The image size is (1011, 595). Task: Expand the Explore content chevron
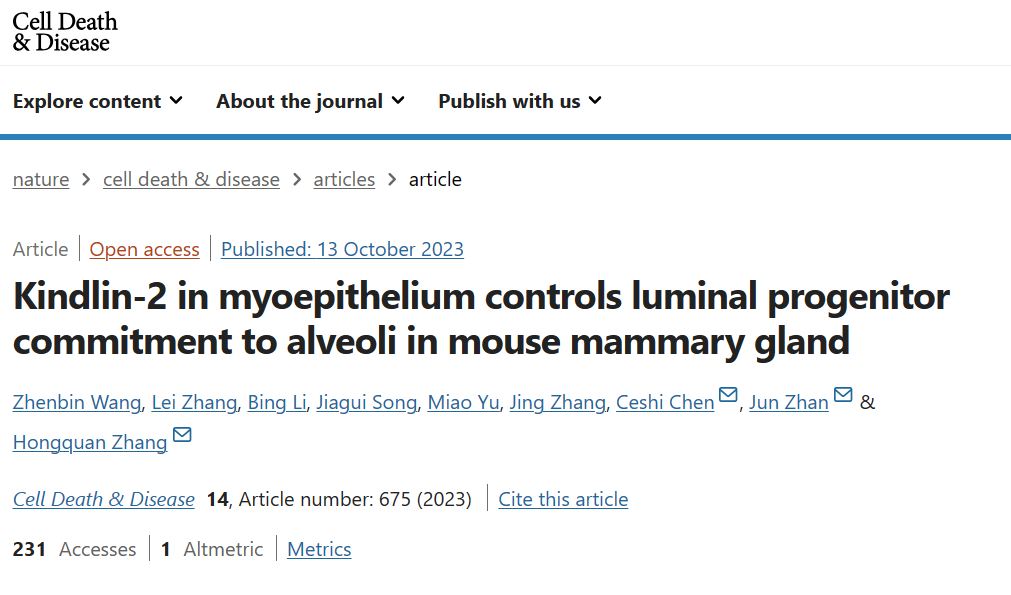[x=176, y=101]
